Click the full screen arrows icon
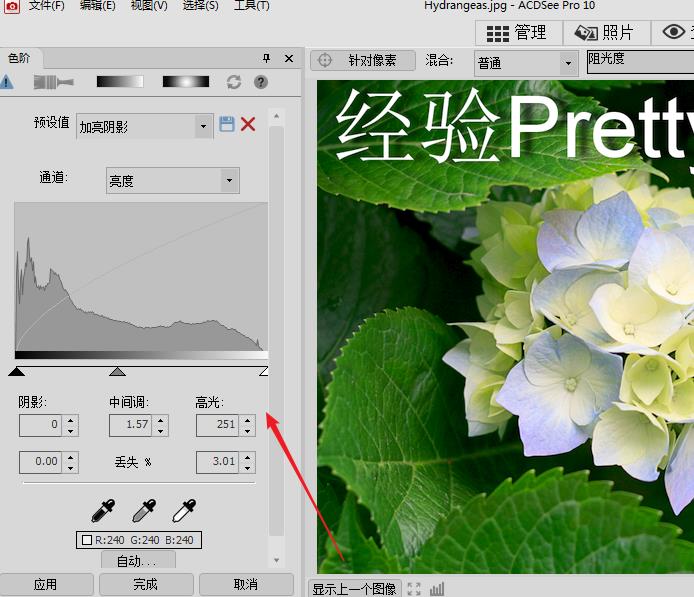Viewport: 694px width, 597px height. (414, 589)
